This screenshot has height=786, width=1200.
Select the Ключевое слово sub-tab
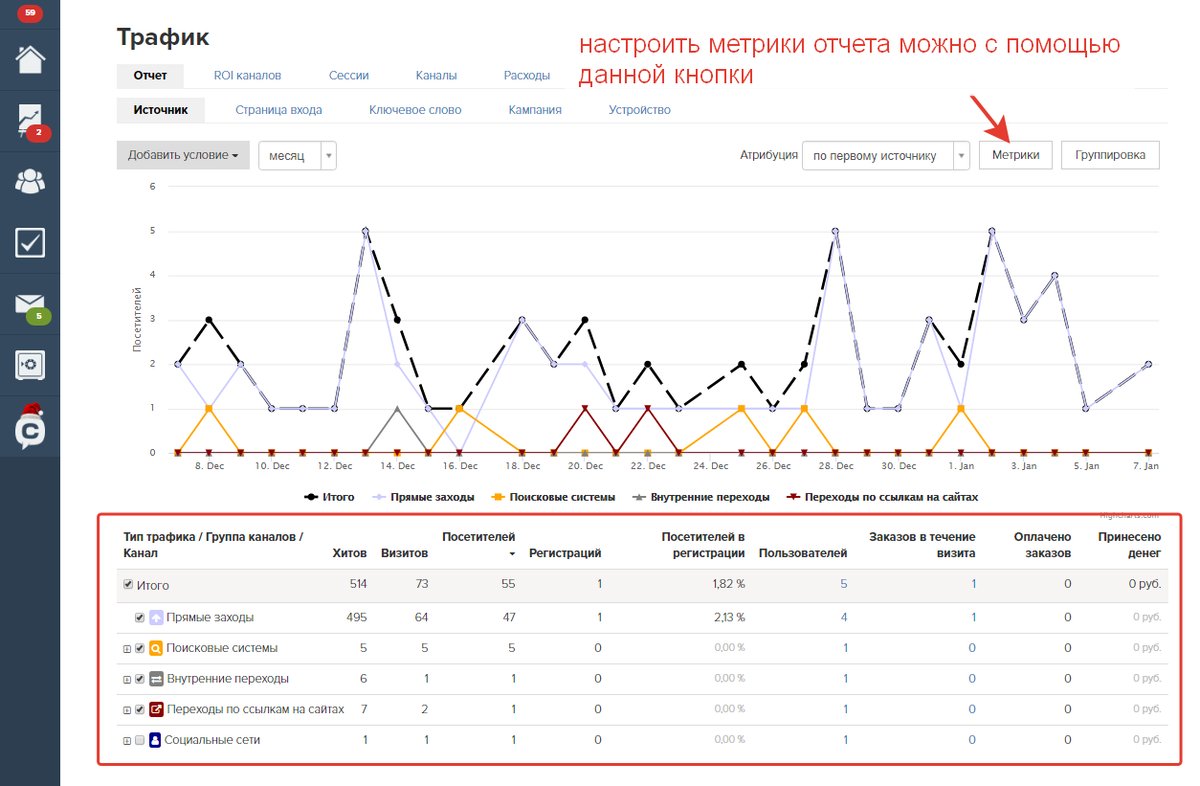coord(415,110)
